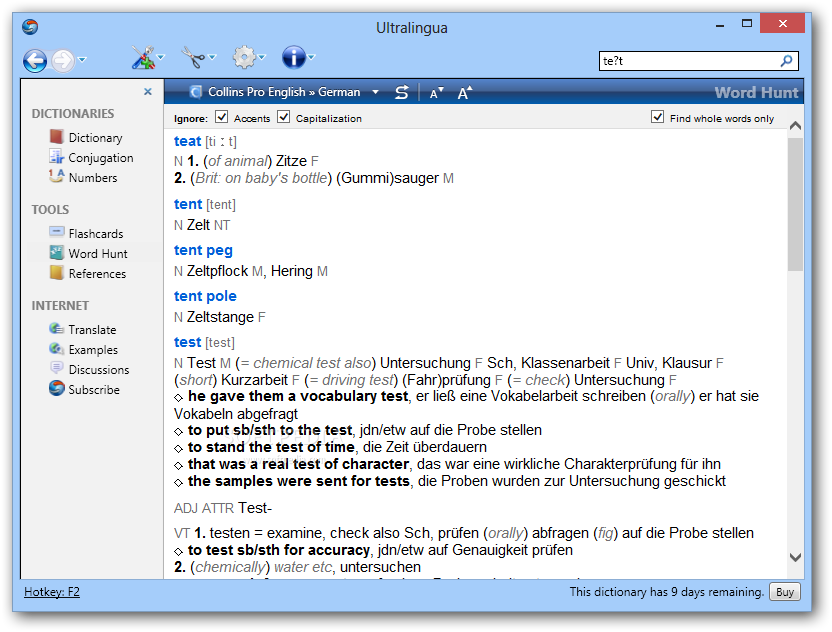Click the blue Back arrow button
The height and width of the screenshot is (632, 832).
tap(35, 60)
